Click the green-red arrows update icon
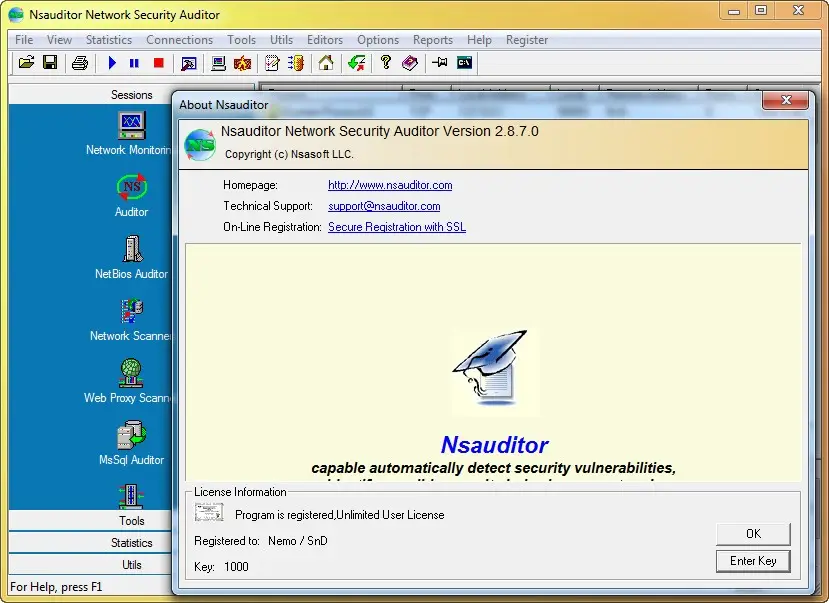This screenshot has height=603, width=829. pyautogui.click(x=356, y=63)
